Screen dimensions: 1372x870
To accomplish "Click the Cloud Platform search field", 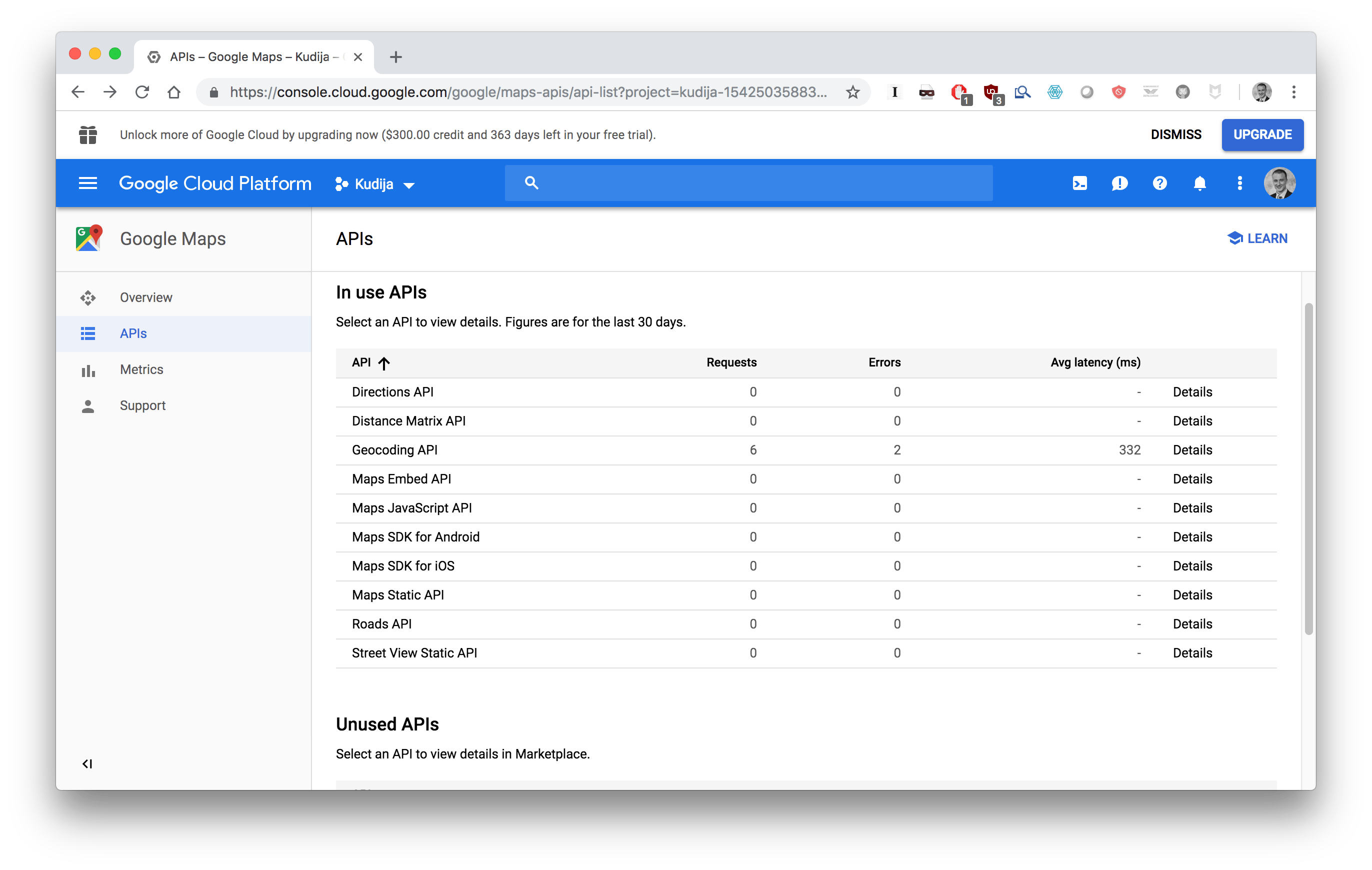I will pos(748,183).
